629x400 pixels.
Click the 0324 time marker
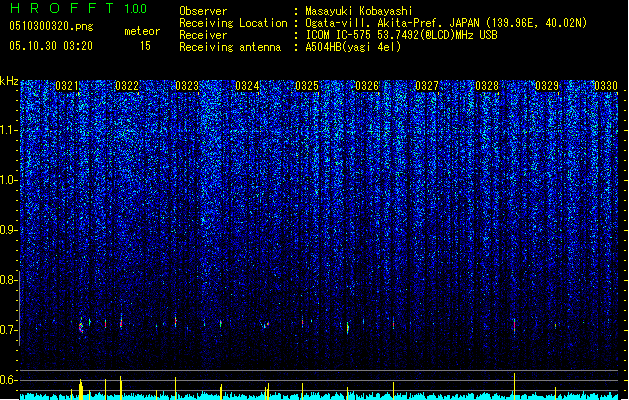click(x=247, y=86)
